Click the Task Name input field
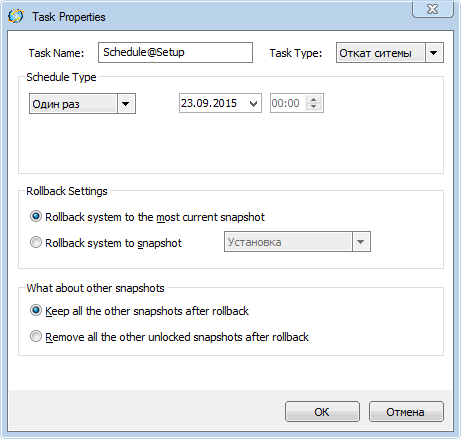This screenshot has width=461, height=439. click(175, 52)
